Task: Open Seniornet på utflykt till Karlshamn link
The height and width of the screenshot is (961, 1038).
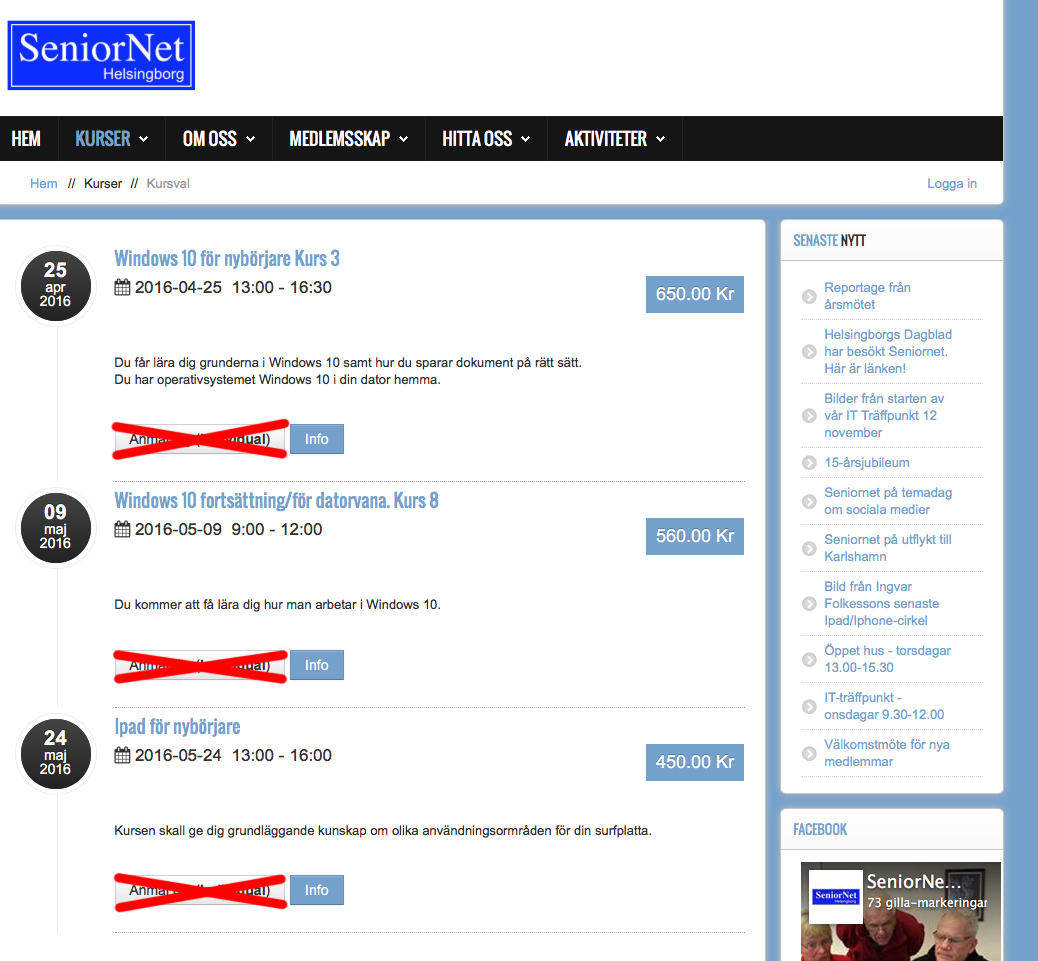Action: 888,548
